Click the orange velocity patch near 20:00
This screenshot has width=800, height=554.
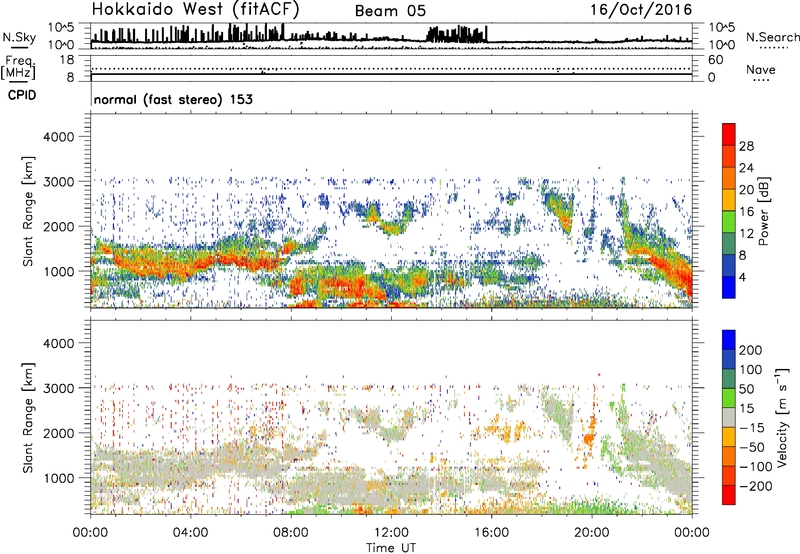[x=589, y=438]
